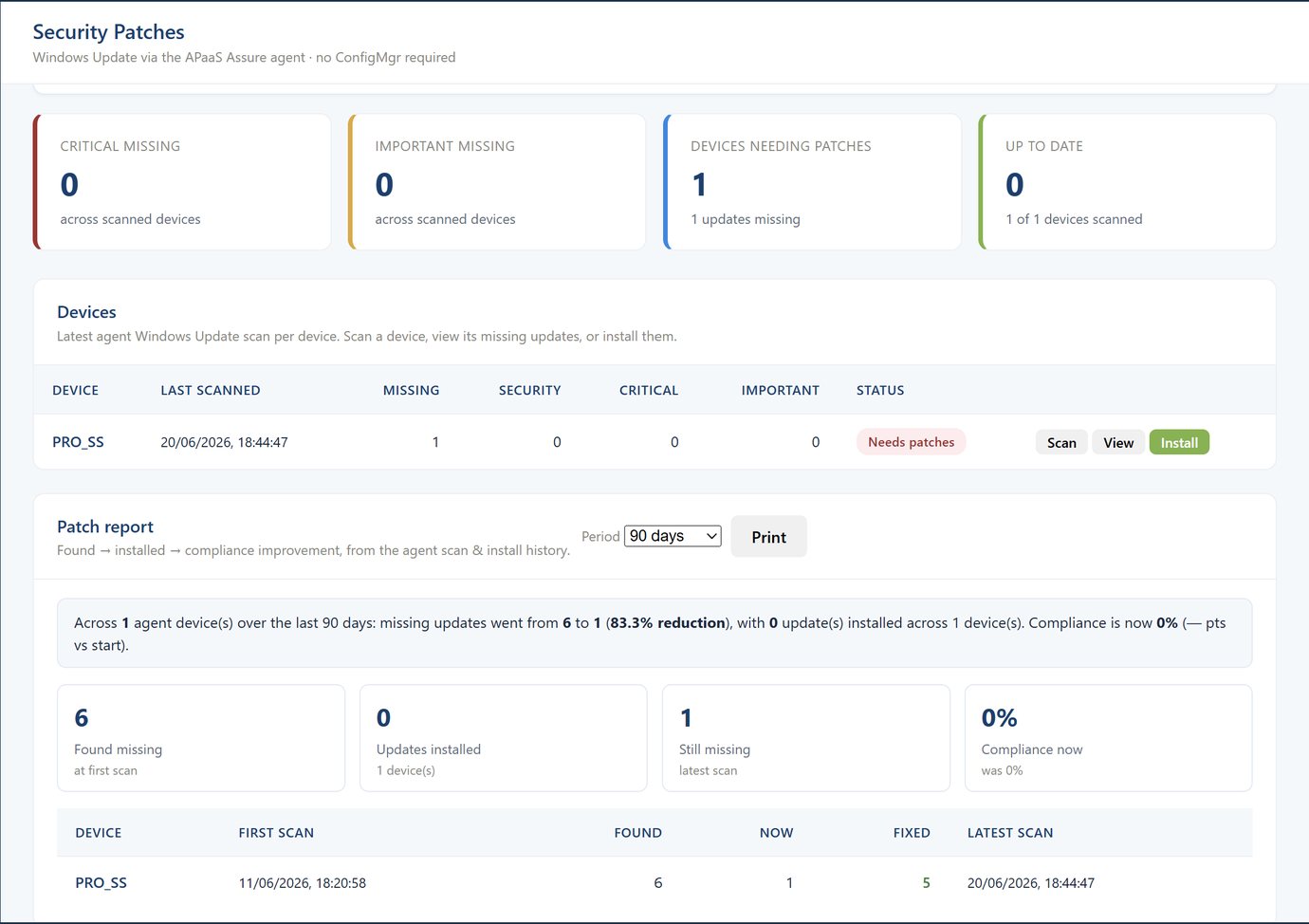Select the Important Missing summary card

pos(497,182)
